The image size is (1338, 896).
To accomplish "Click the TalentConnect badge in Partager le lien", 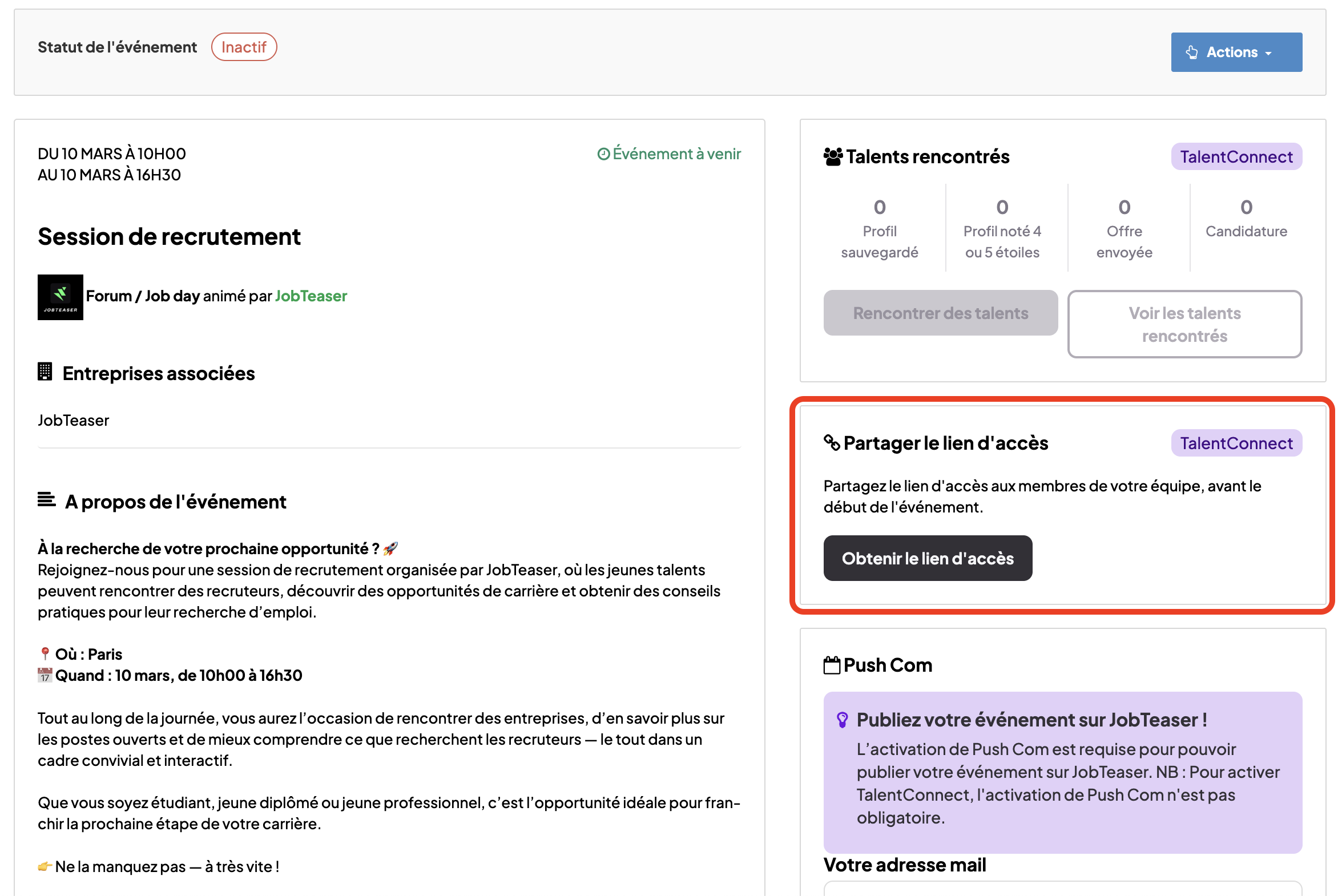I will (1236, 443).
